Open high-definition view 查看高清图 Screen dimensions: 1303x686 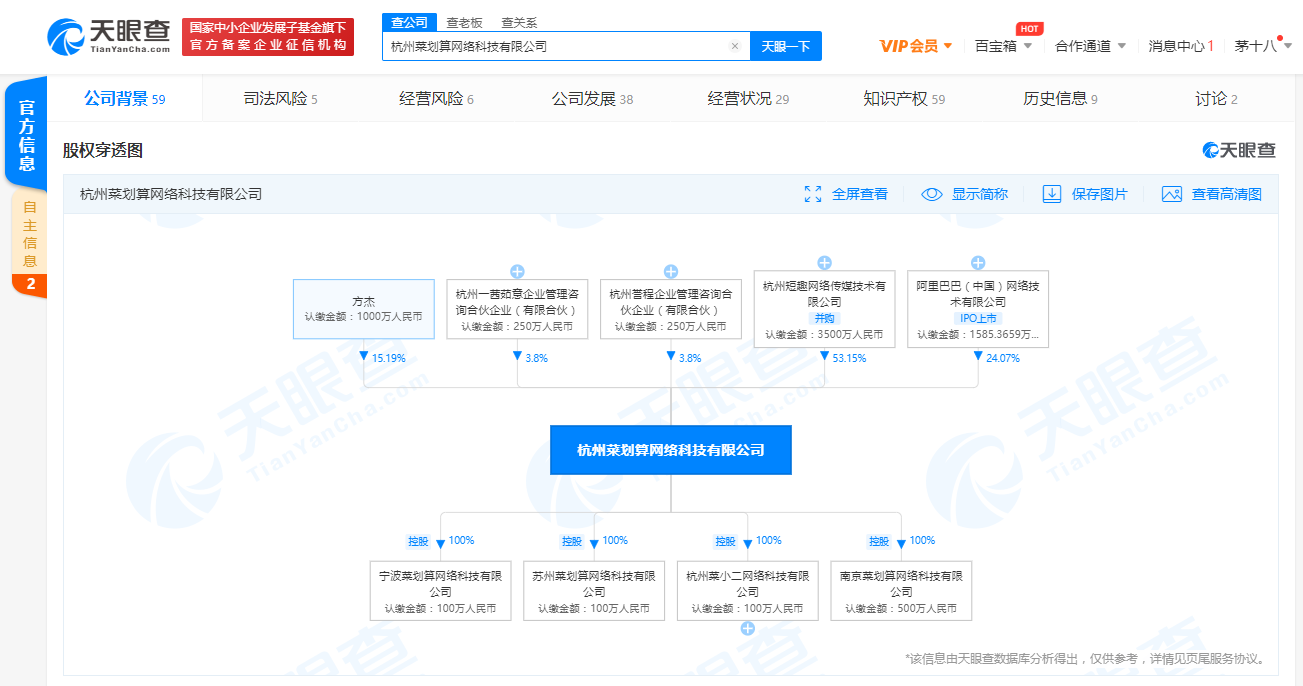pyautogui.click(x=1172, y=194)
